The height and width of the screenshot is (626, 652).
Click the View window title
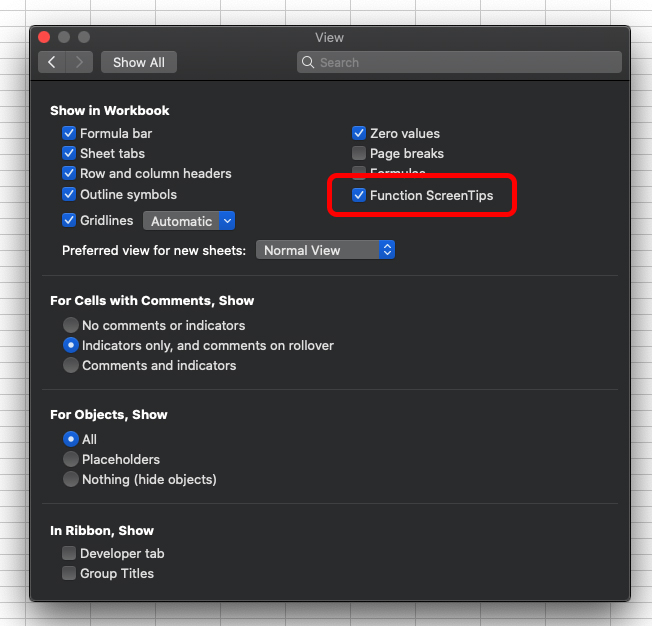[x=329, y=37]
